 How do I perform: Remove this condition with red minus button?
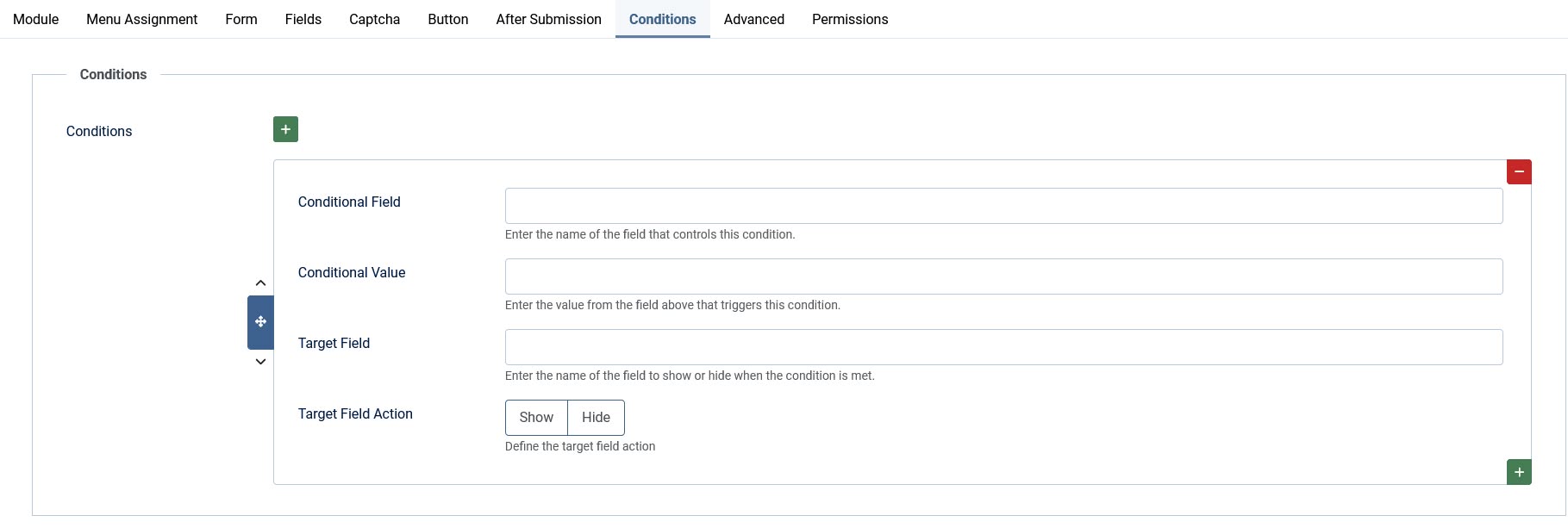point(1519,171)
